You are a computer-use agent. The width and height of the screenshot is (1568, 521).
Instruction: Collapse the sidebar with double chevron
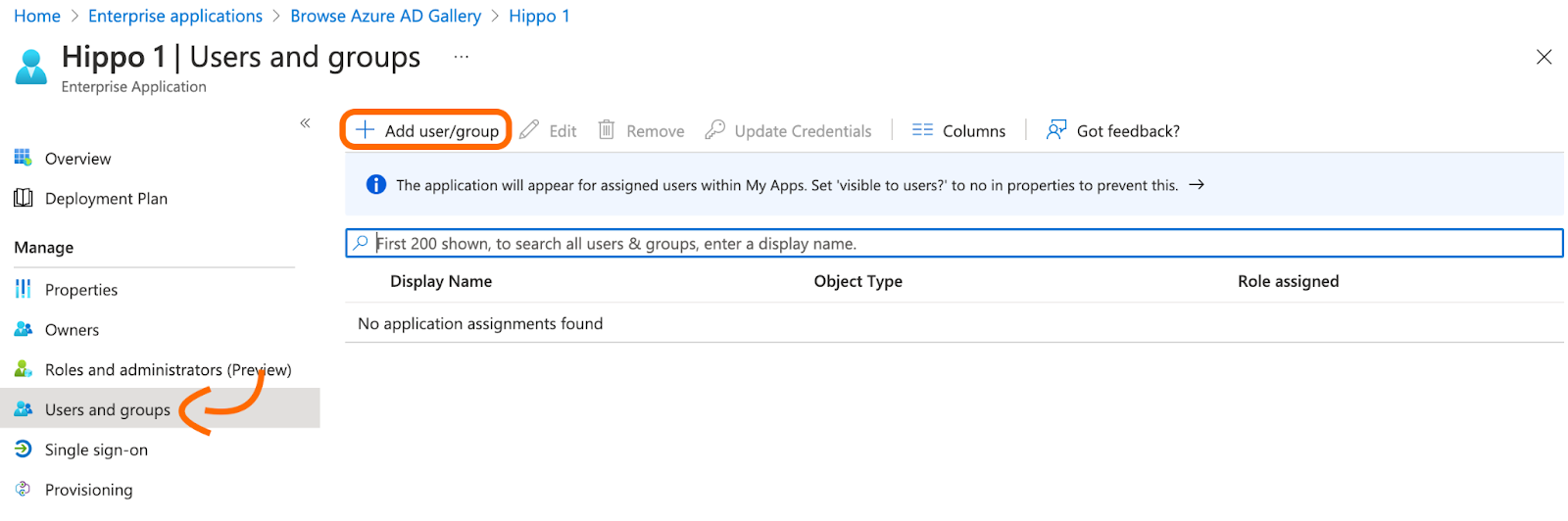click(x=305, y=122)
